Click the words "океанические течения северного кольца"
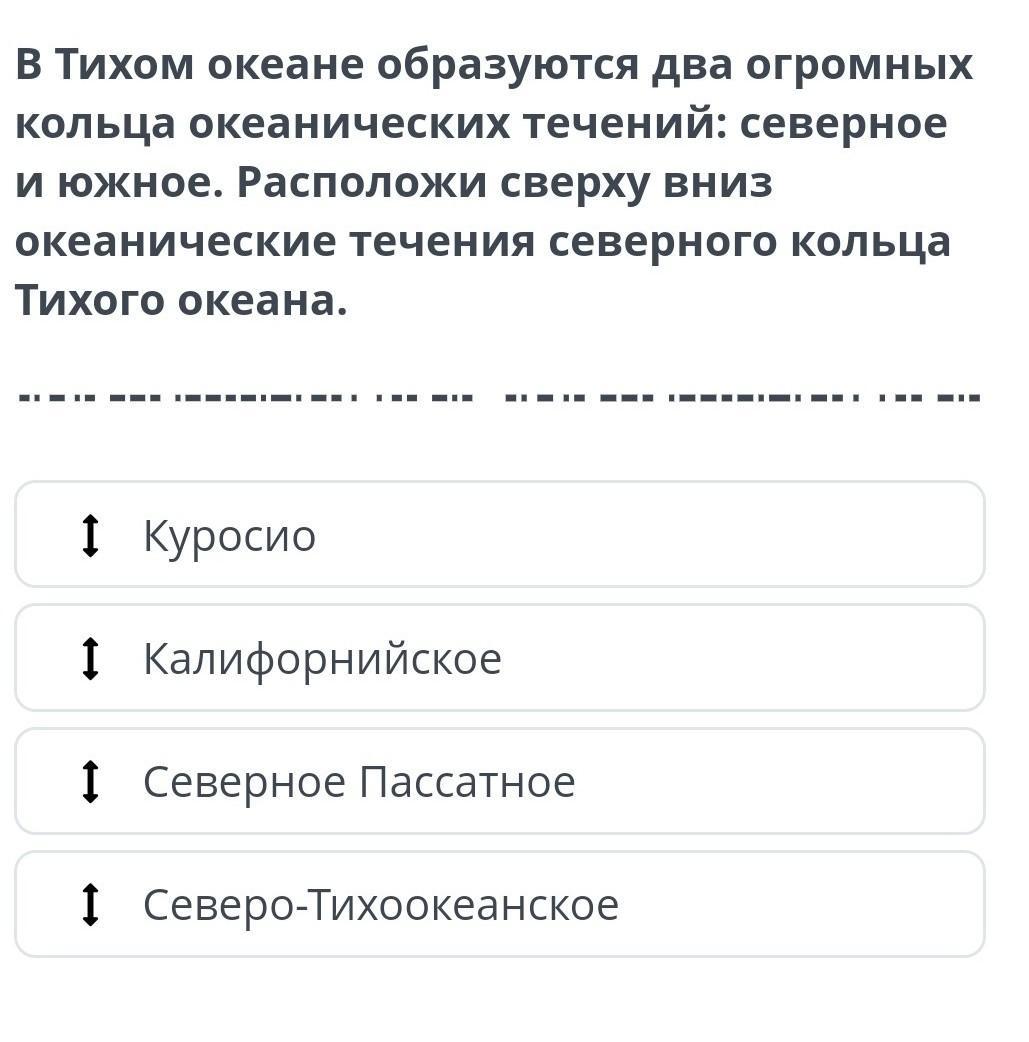Viewport: 1029px width, 1042px height. pyautogui.click(x=482, y=242)
